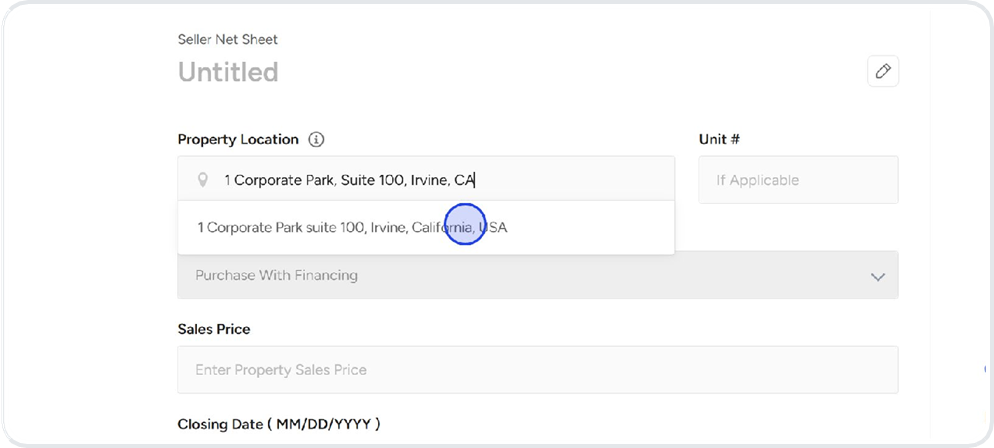This screenshot has height=448, width=994.
Task: Click the pencil edit icon beside Untitled
Action: [883, 71]
